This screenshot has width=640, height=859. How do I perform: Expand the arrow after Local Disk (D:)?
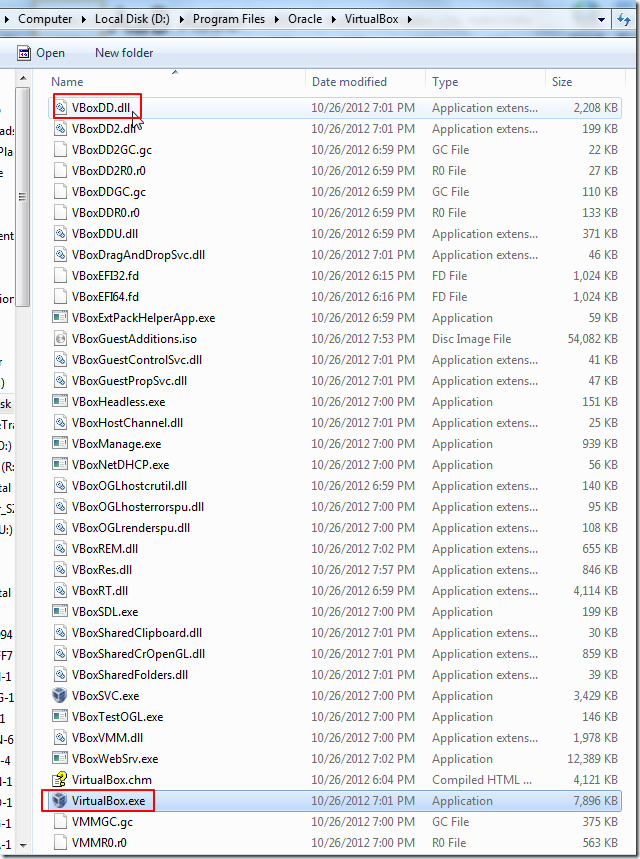coord(181,20)
